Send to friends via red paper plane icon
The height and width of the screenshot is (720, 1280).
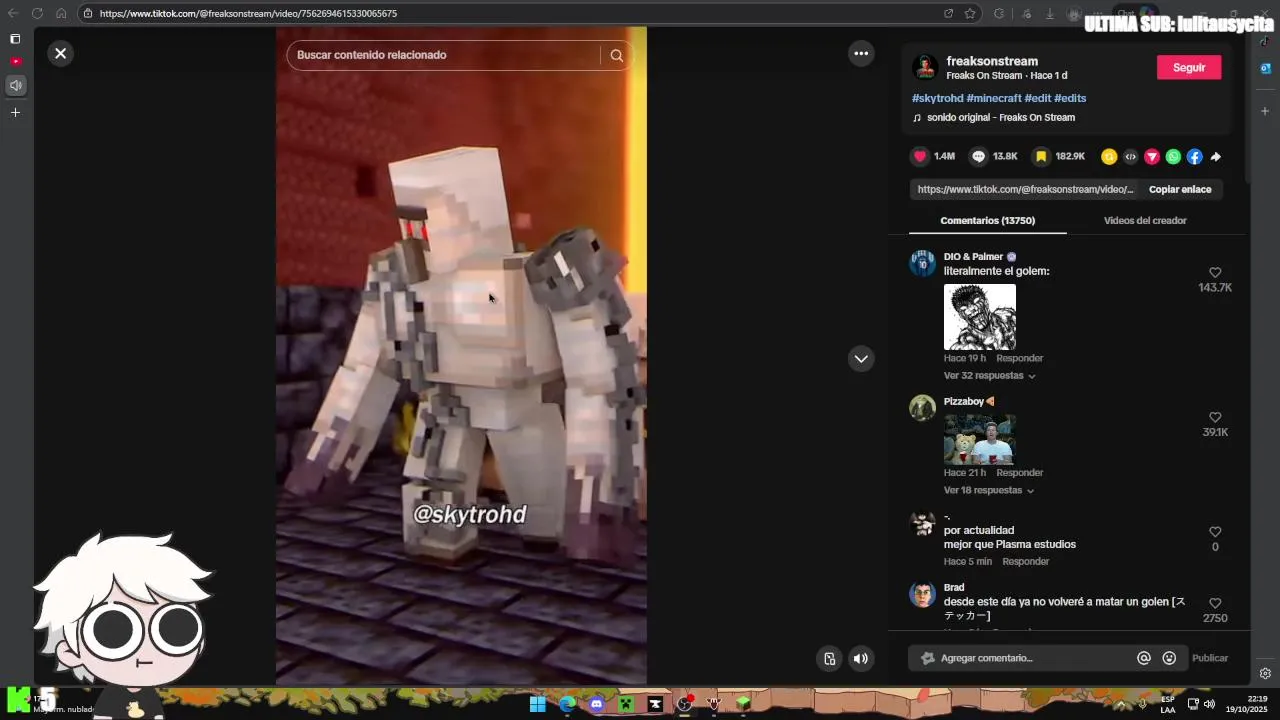[x=1152, y=156]
